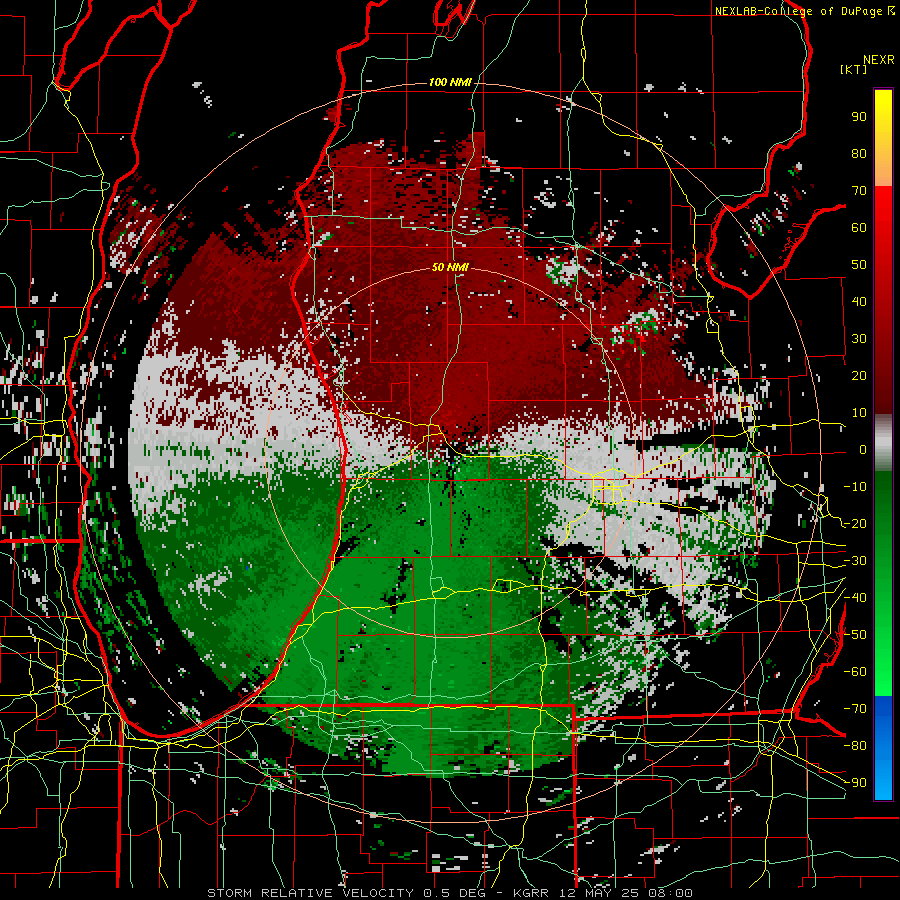Click the STORM RELATIVE VELOCITY title text
The height and width of the screenshot is (900, 900).
tap(312, 893)
